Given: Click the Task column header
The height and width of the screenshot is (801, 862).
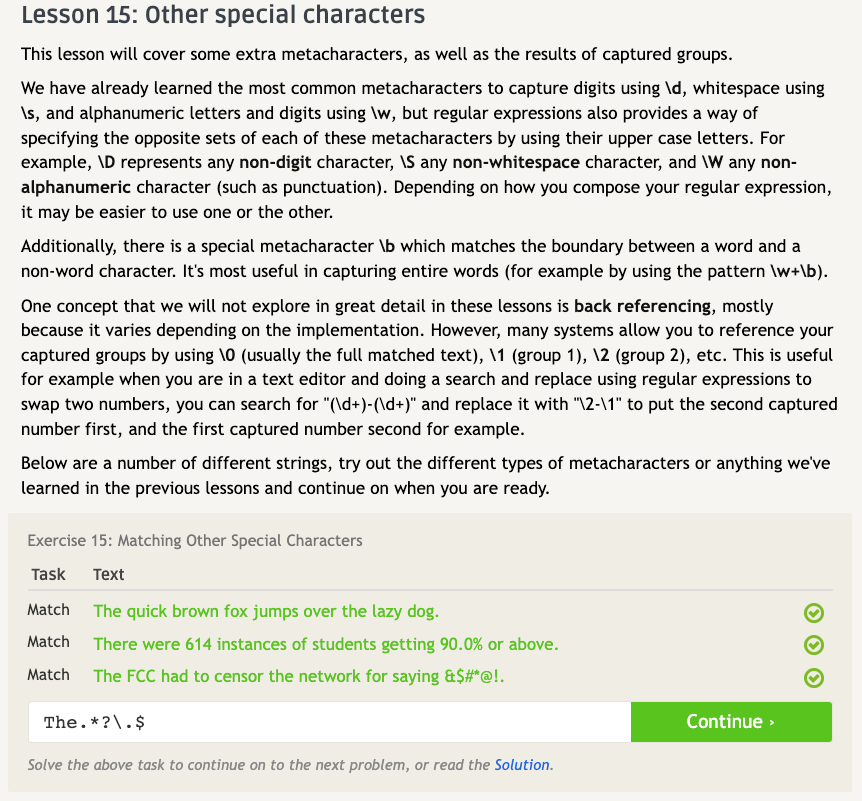Looking at the screenshot, I should click(x=48, y=574).
